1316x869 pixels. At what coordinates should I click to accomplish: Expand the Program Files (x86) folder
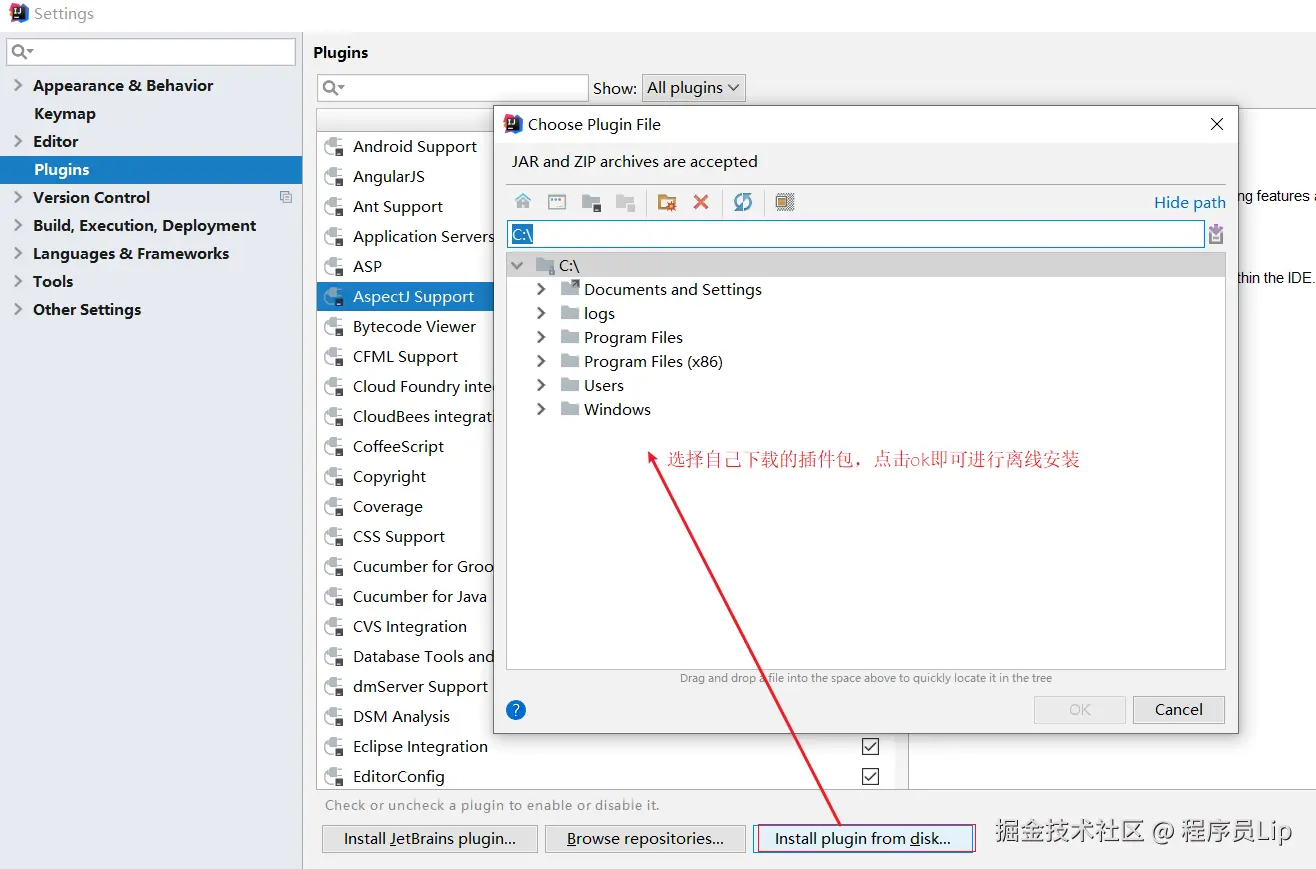click(541, 361)
